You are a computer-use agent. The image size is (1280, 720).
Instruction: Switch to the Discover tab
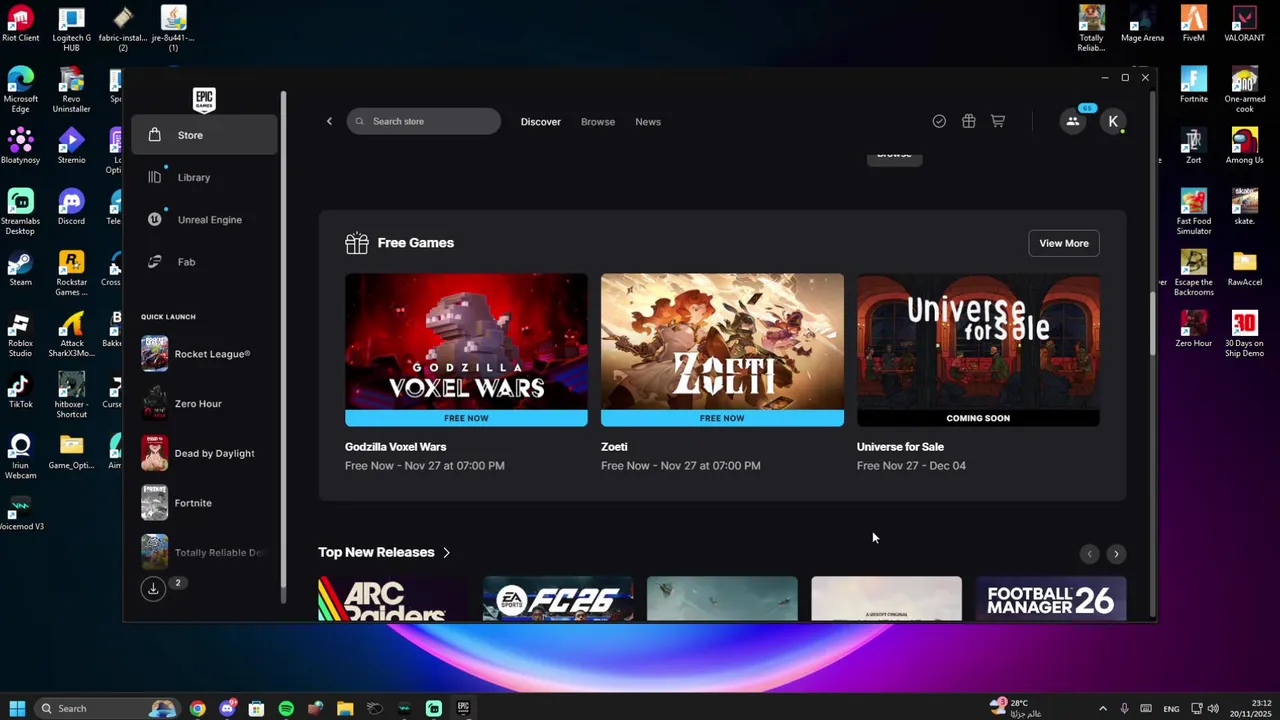pyautogui.click(x=541, y=122)
